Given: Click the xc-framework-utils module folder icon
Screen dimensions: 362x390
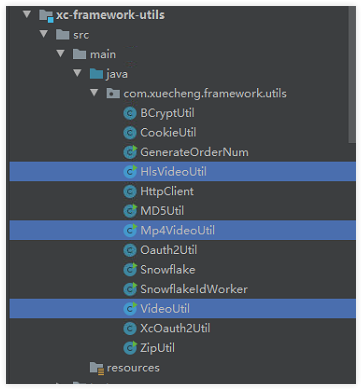Looking at the screenshot, I should [x=46, y=16].
